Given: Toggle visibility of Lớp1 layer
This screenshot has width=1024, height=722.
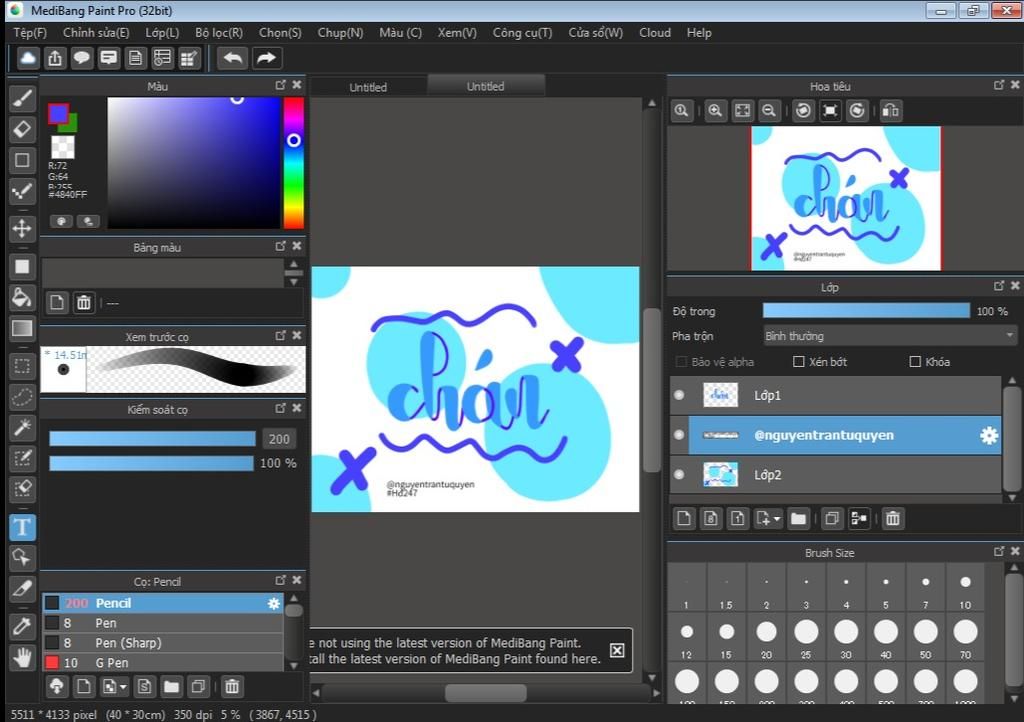Looking at the screenshot, I should click(x=679, y=395).
